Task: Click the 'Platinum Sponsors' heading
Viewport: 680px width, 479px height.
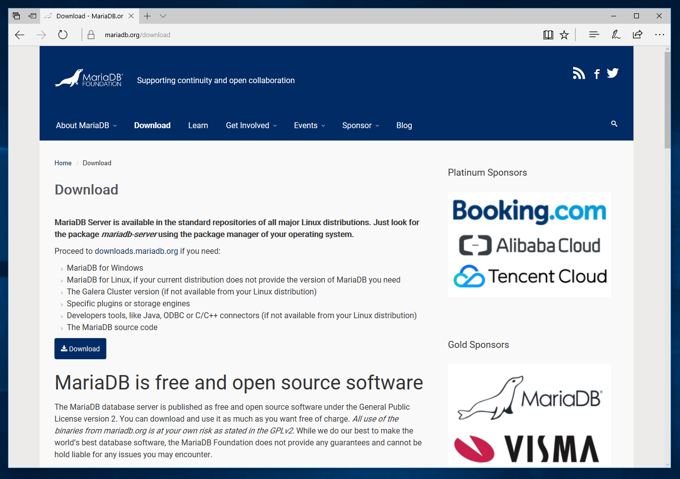Action: pyautogui.click(x=487, y=173)
